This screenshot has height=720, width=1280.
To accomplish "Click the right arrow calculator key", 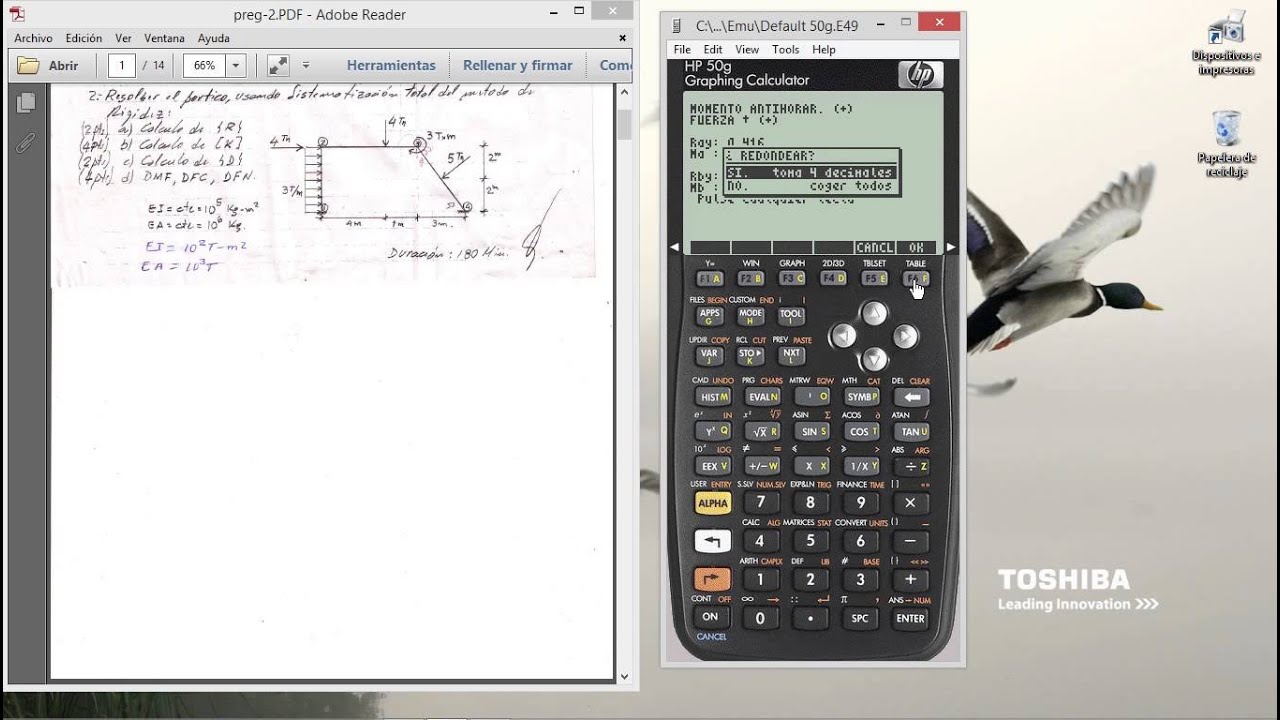I will pyautogui.click(x=905, y=337).
